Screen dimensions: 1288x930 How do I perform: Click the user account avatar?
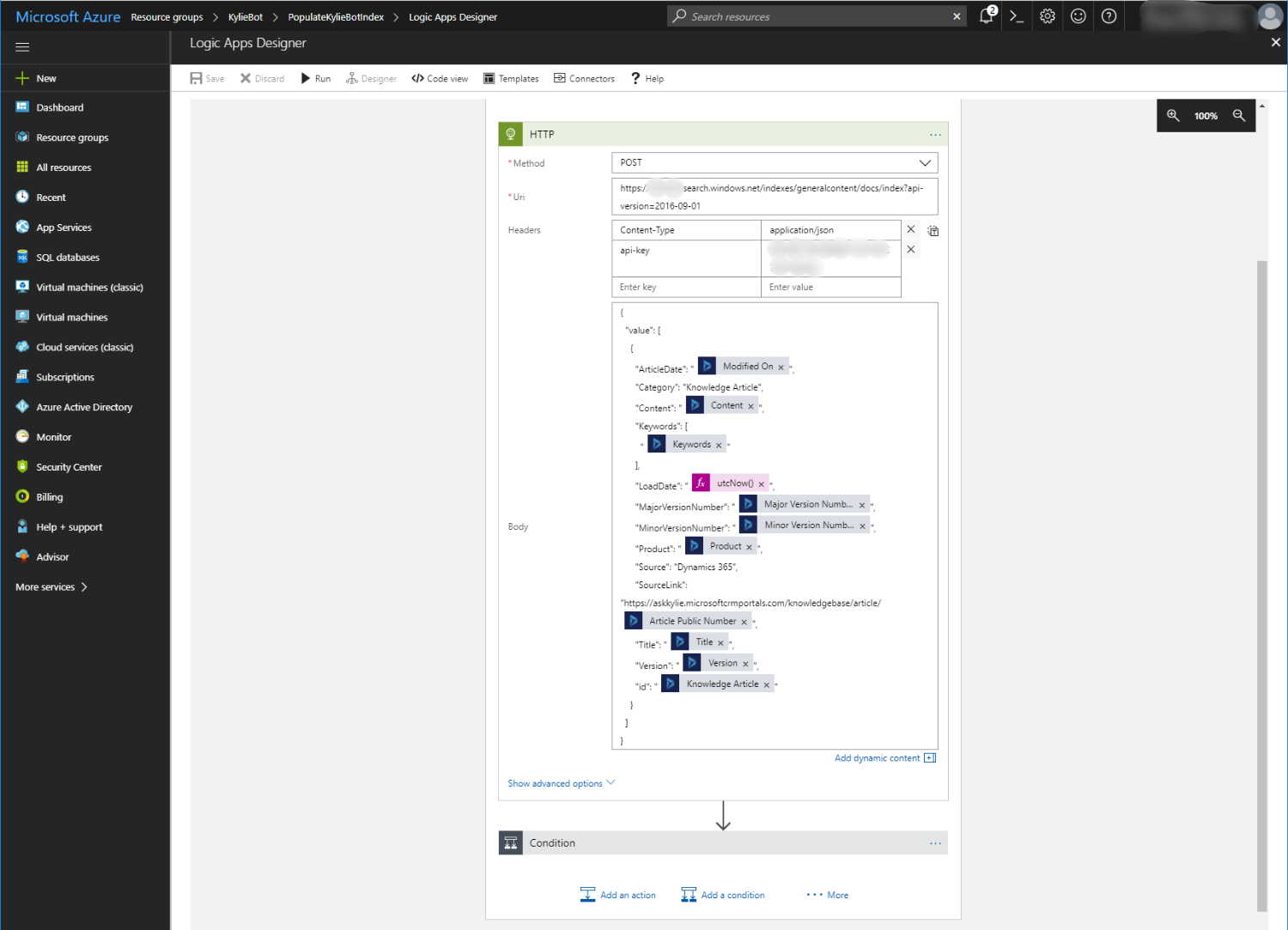(x=1270, y=16)
